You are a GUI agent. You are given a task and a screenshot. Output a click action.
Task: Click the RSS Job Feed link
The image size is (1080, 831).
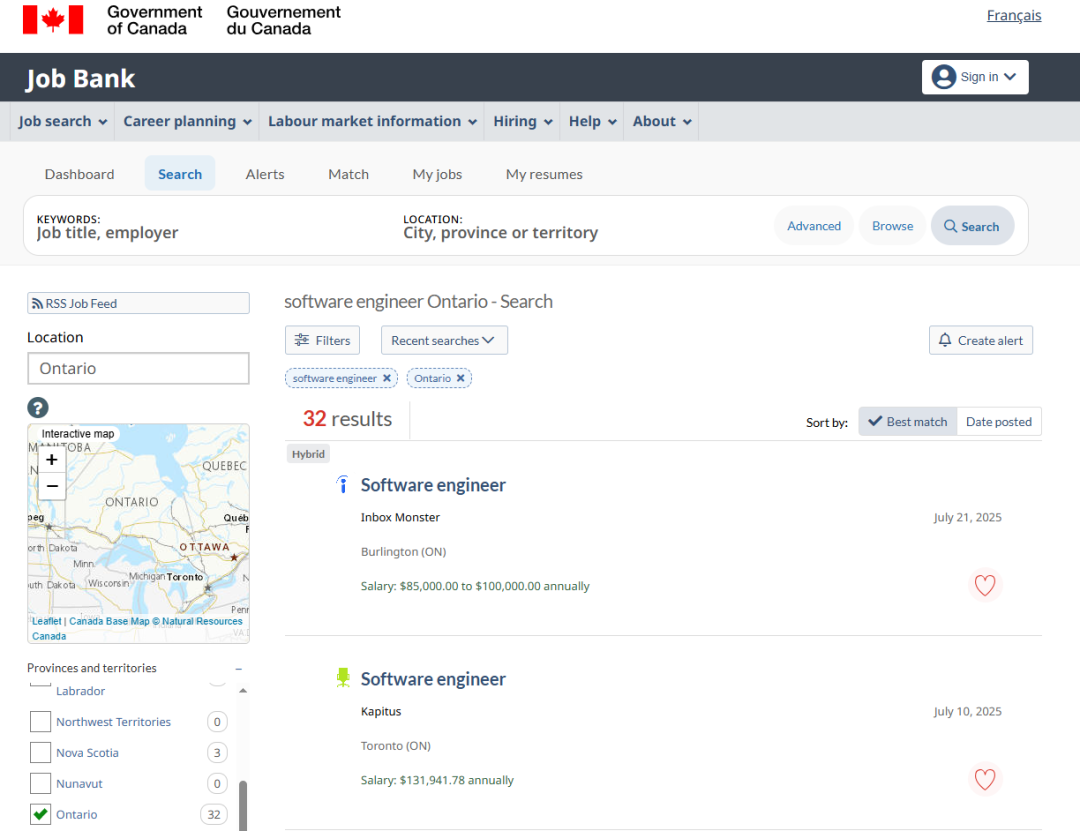point(138,303)
